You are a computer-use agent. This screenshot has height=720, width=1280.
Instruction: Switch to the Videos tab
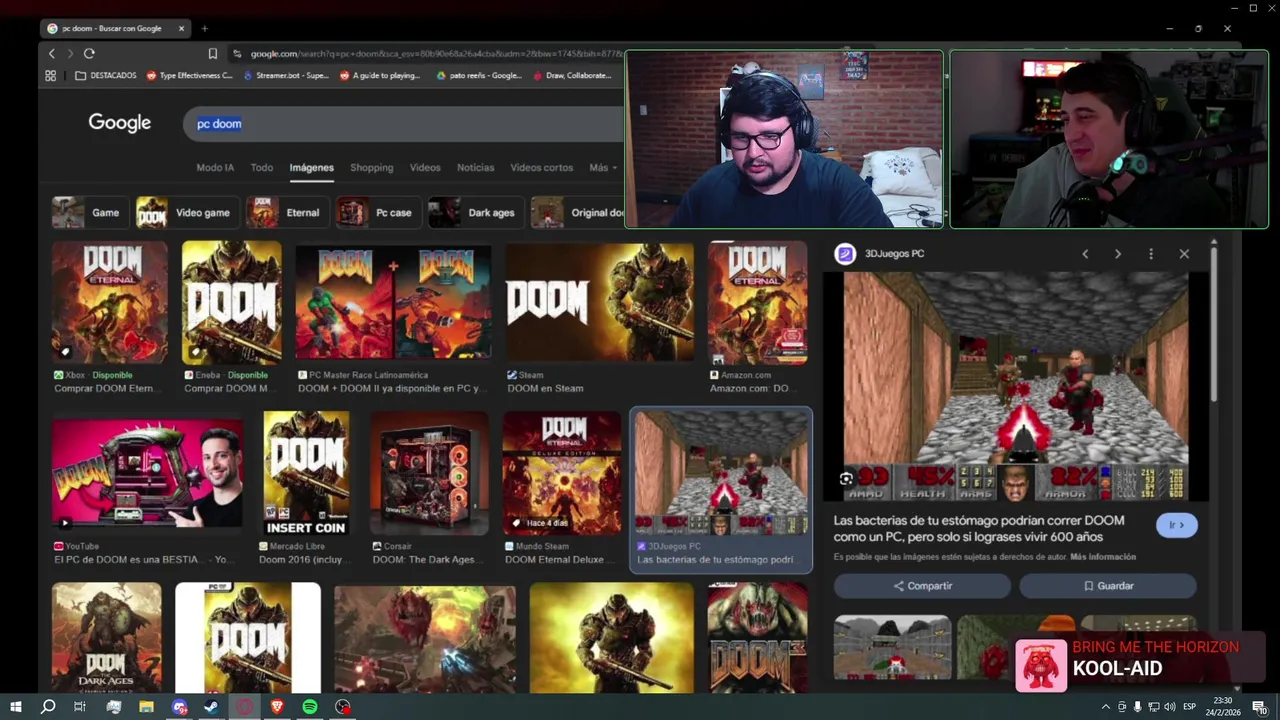tap(425, 168)
